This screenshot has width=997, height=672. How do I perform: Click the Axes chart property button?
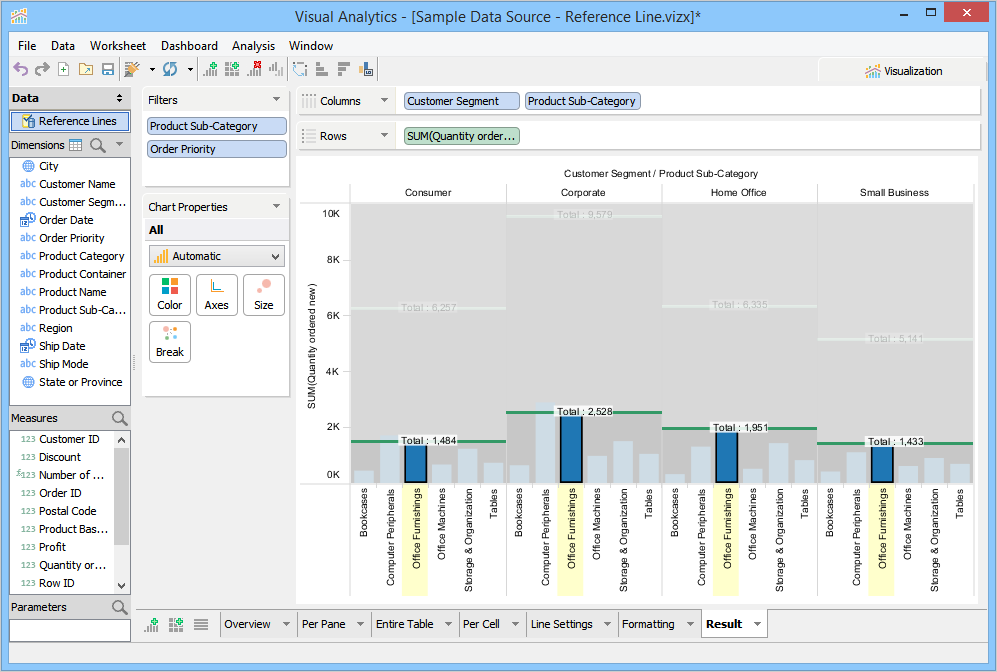(216, 294)
